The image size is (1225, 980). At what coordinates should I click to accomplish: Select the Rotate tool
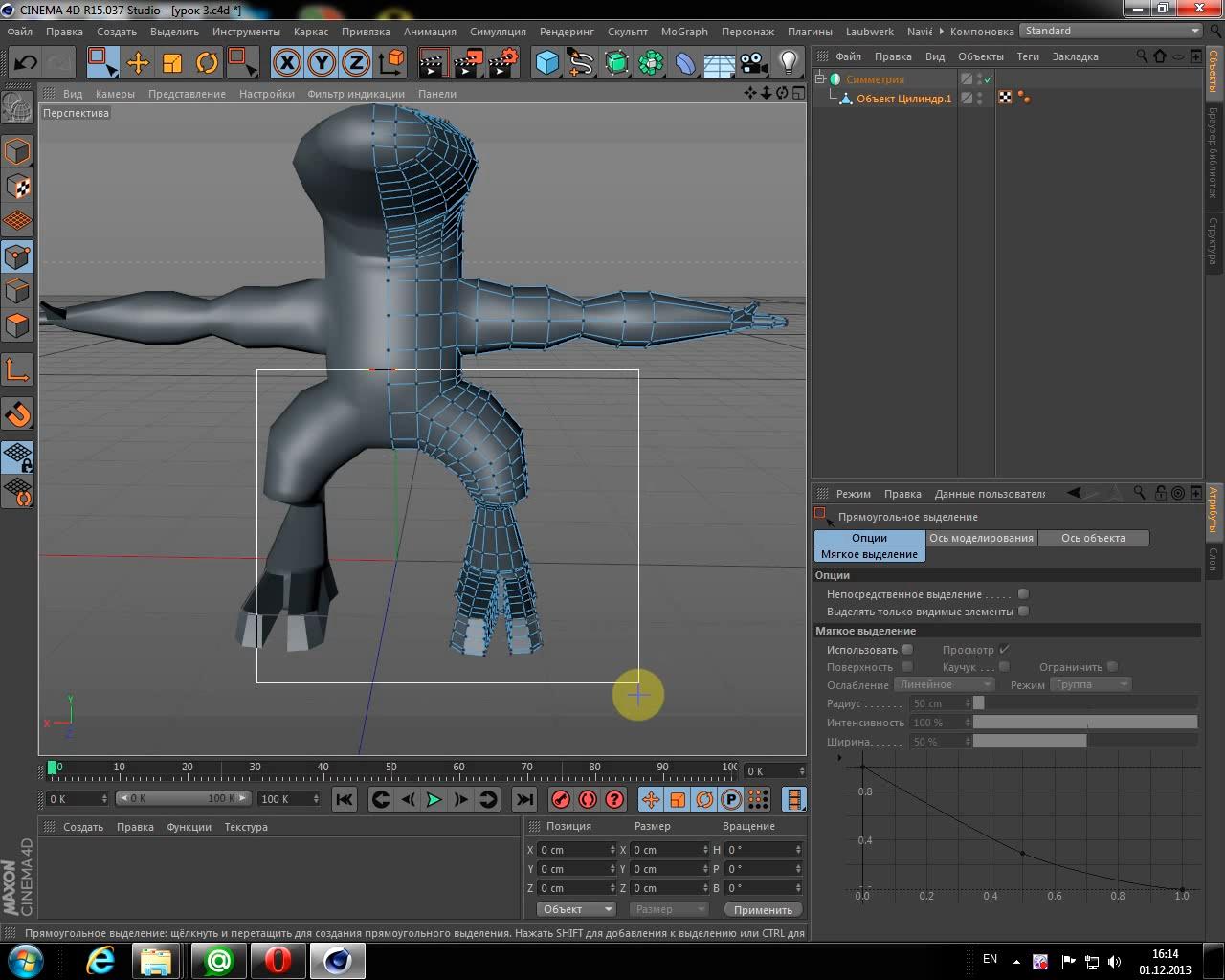(207, 63)
